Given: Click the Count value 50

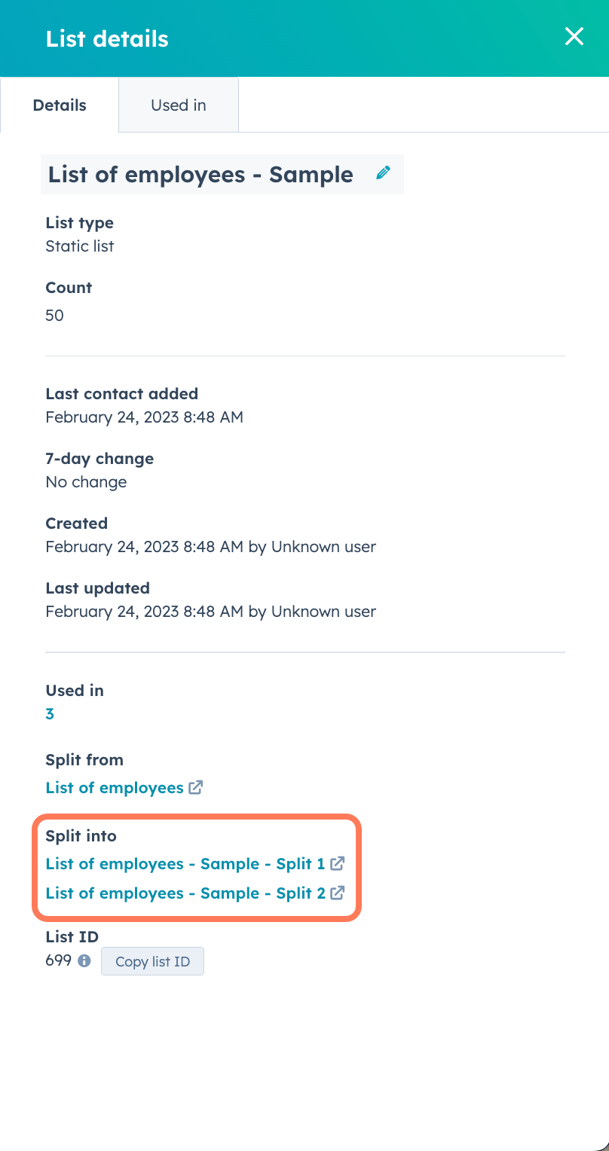Looking at the screenshot, I should pyautogui.click(x=55, y=316).
